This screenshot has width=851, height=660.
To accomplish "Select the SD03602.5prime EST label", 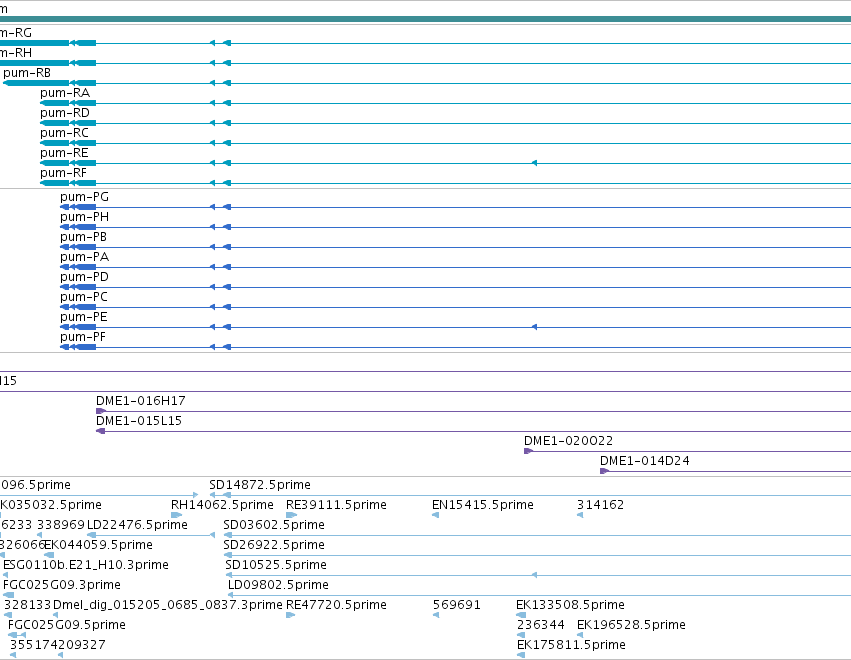I will pos(274,525).
